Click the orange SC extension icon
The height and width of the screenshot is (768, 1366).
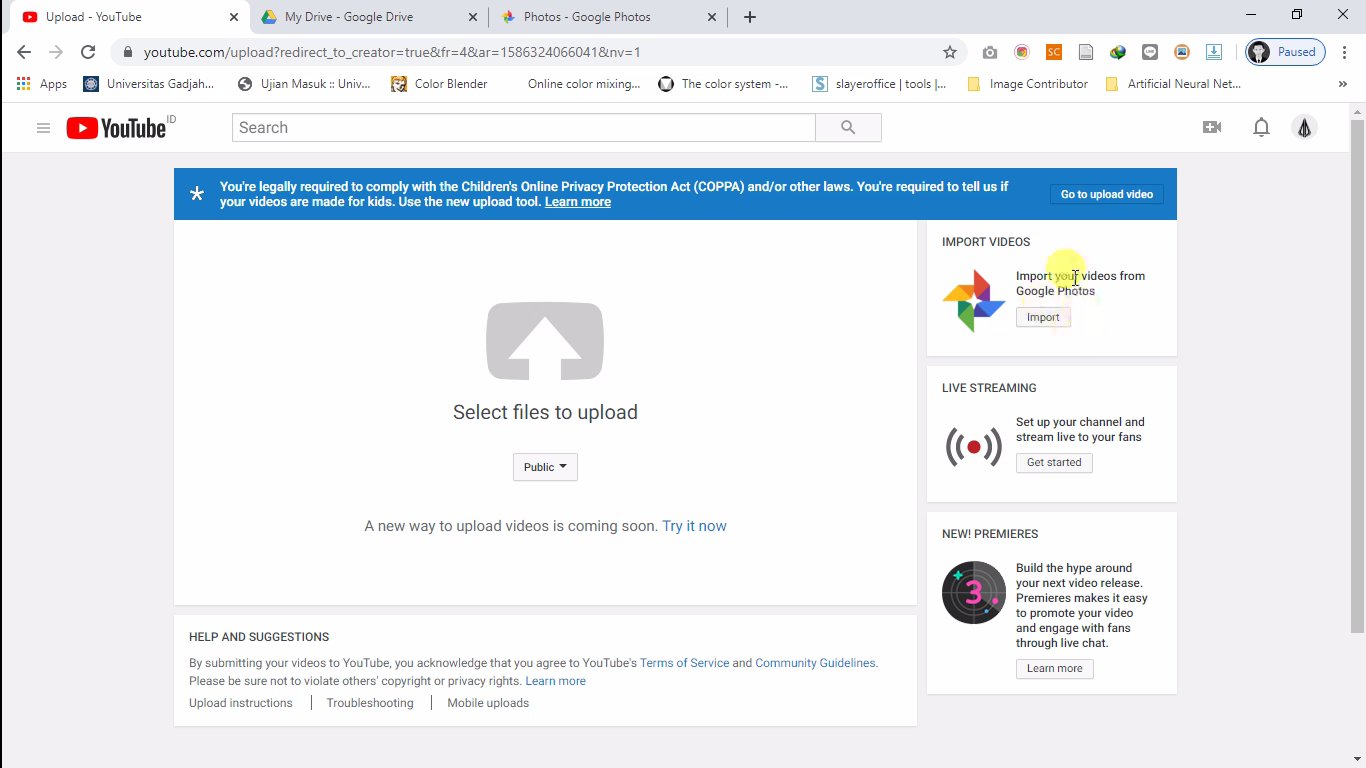pos(1053,52)
